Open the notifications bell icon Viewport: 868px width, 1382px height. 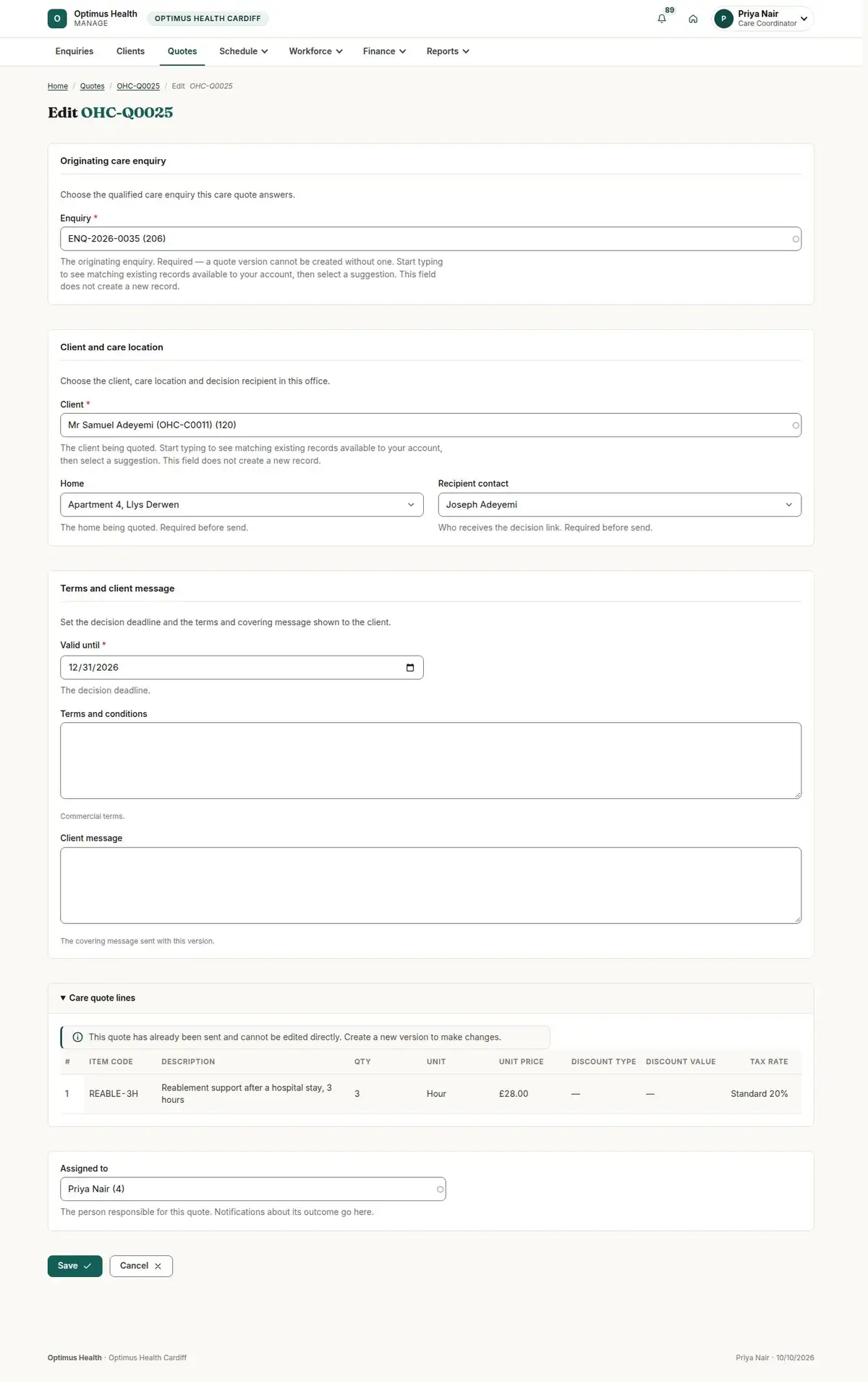(661, 19)
